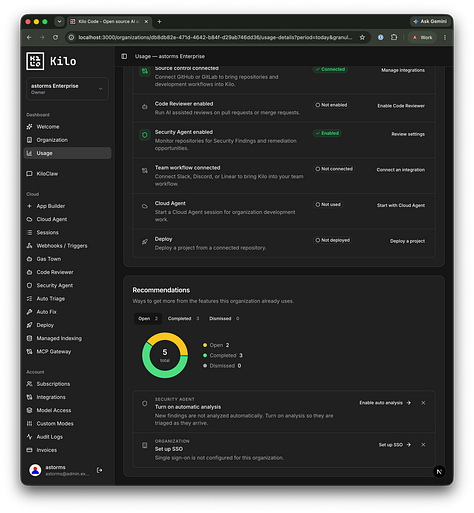
Task: Close the Kilo Code browser tab
Action: tap(146, 22)
